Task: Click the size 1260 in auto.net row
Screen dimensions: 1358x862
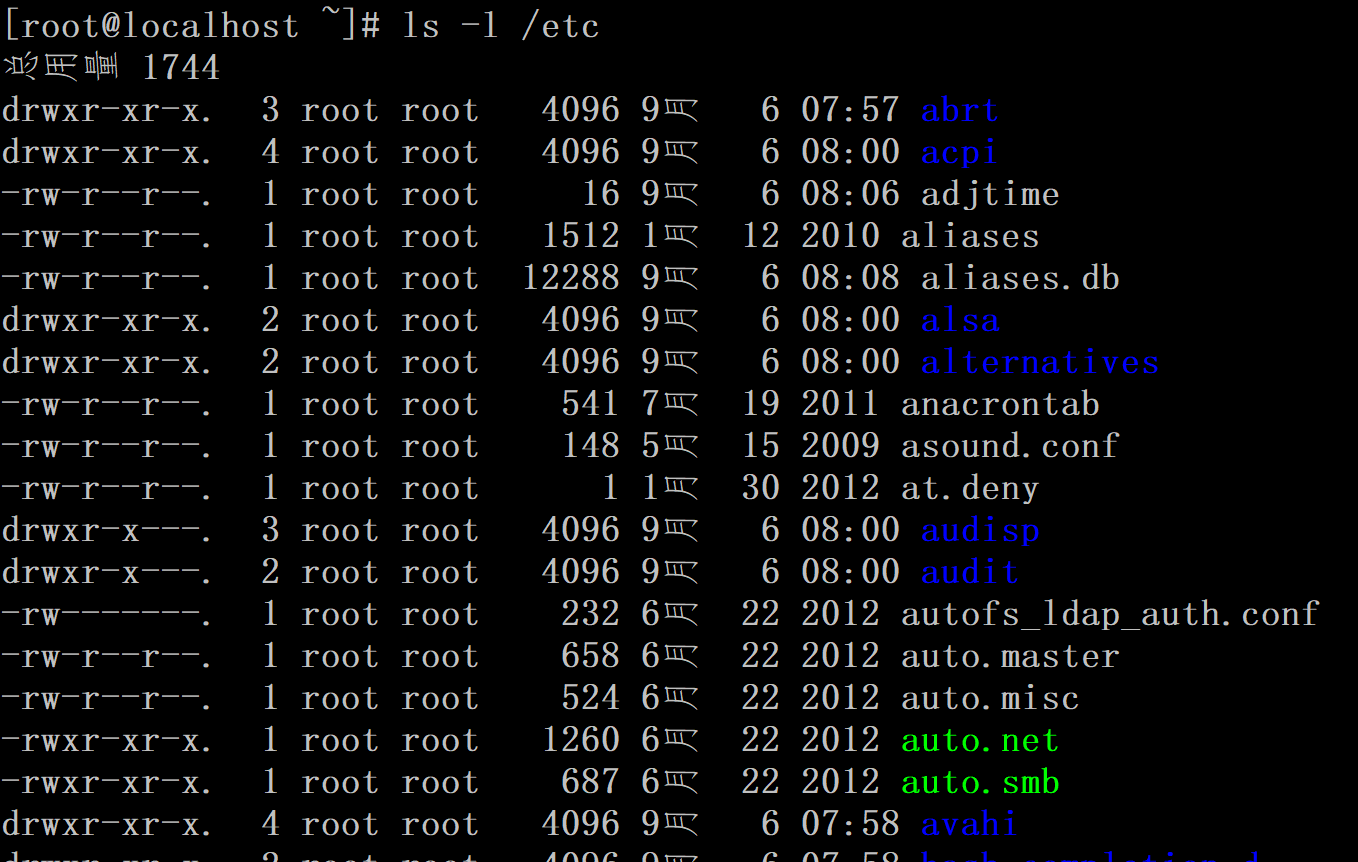Action: point(581,740)
